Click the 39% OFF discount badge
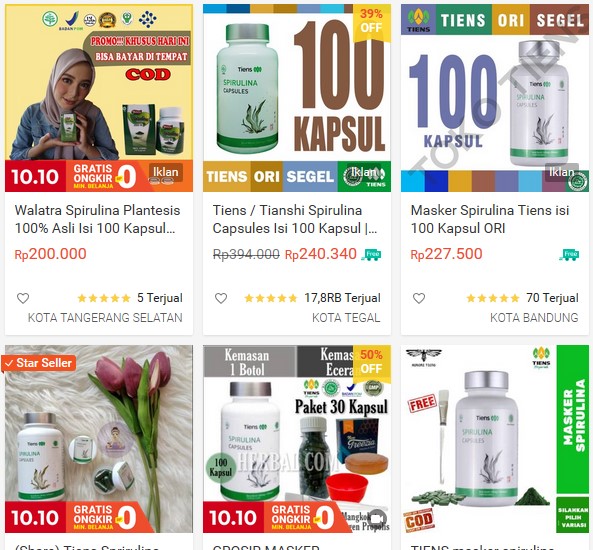The image size is (593, 550). (x=371, y=21)
